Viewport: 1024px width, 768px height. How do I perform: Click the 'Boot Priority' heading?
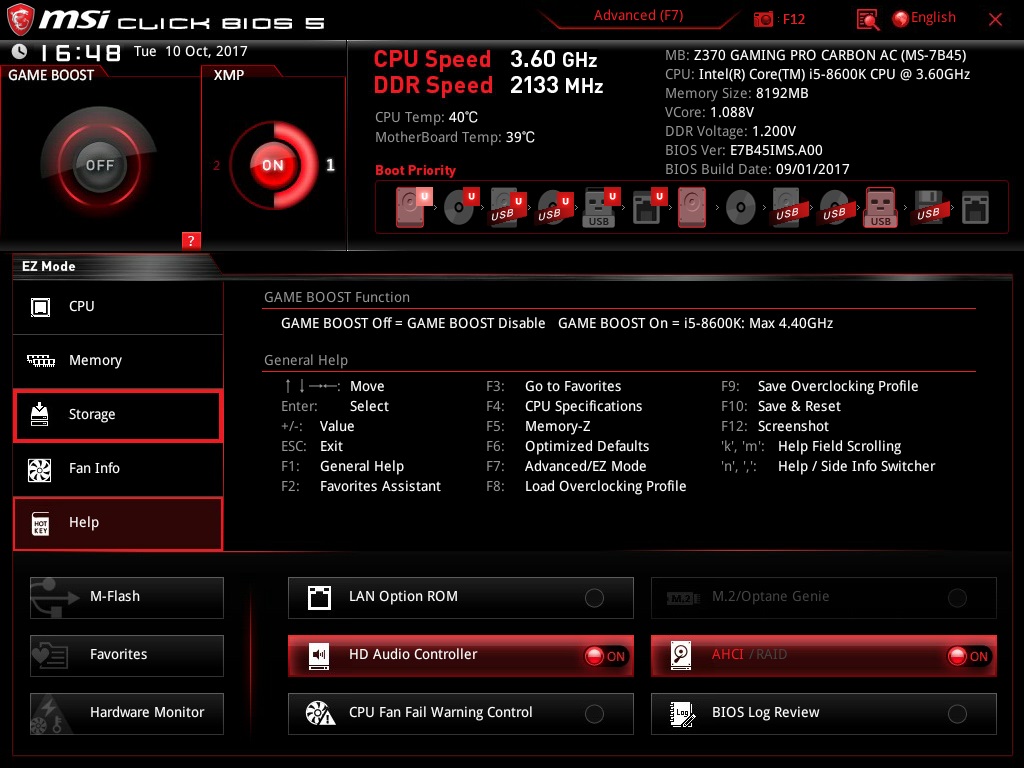[x=415, y=170]
